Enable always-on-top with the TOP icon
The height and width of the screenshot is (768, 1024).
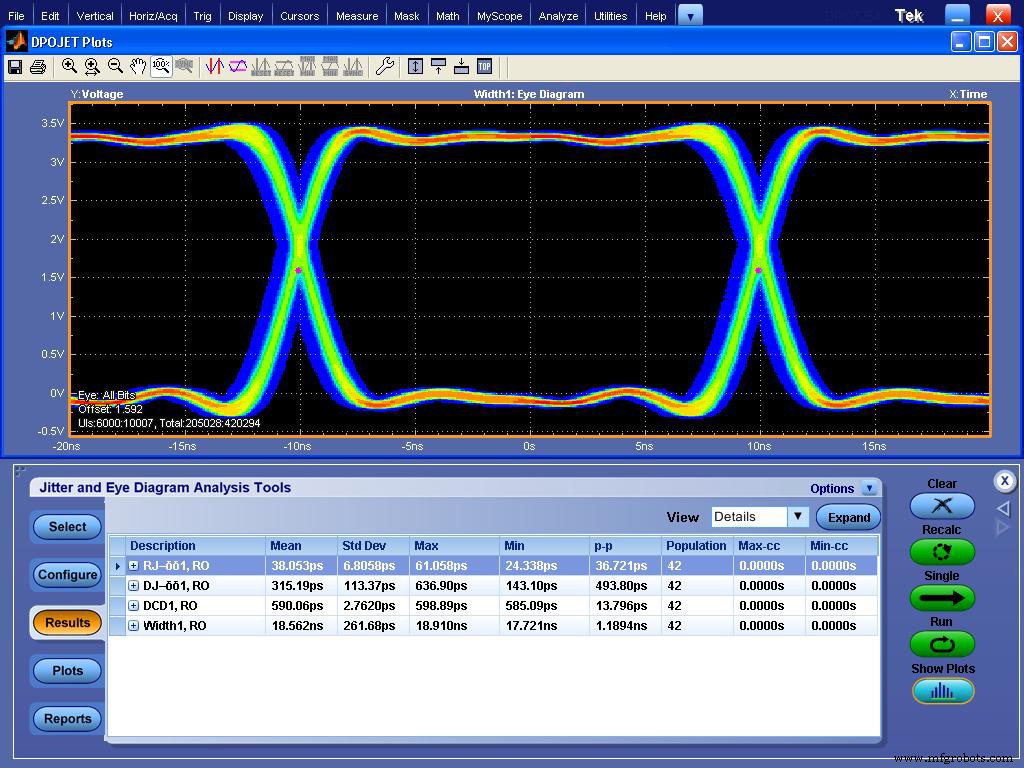(x=484, y=66)
